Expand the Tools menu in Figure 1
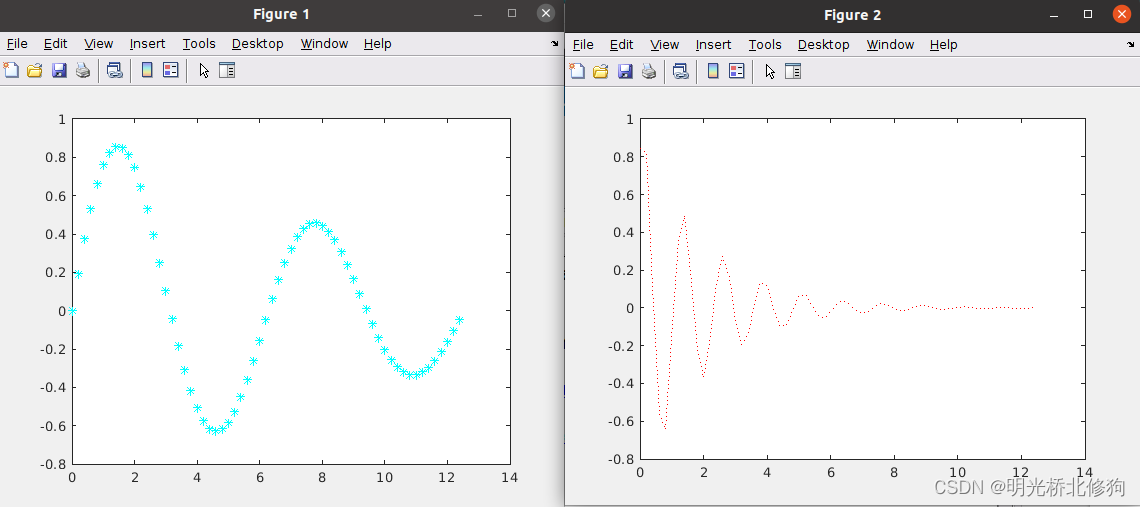Screen dimensions: 1140x507 click(199, 44)
